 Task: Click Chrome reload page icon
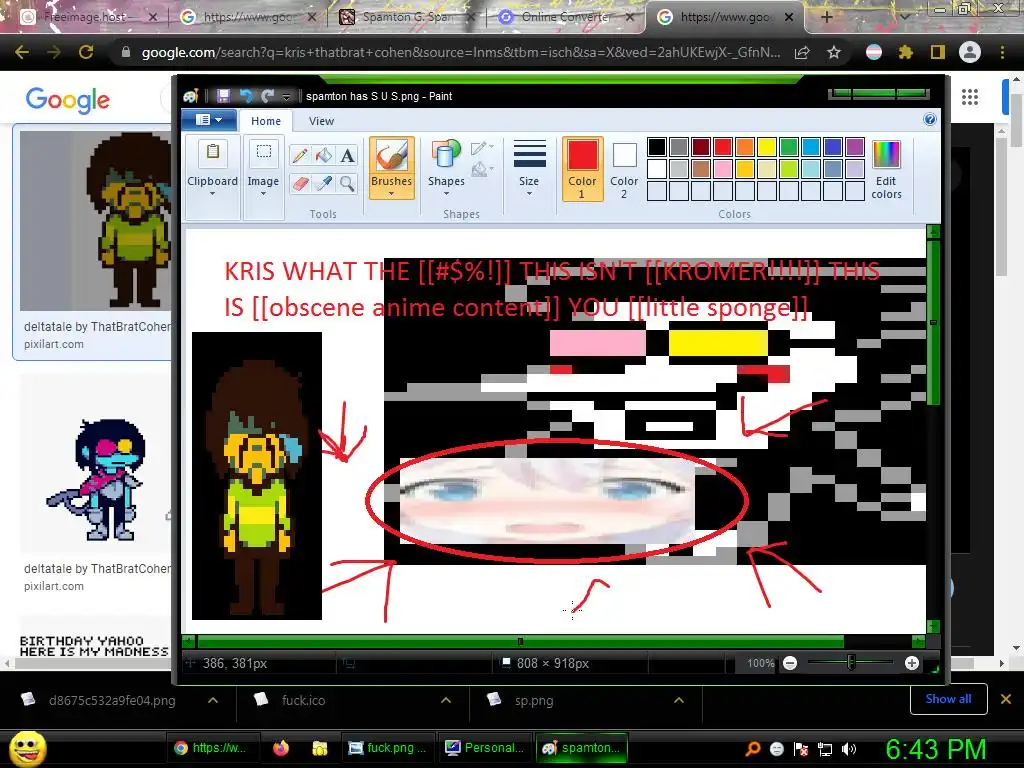86,52
